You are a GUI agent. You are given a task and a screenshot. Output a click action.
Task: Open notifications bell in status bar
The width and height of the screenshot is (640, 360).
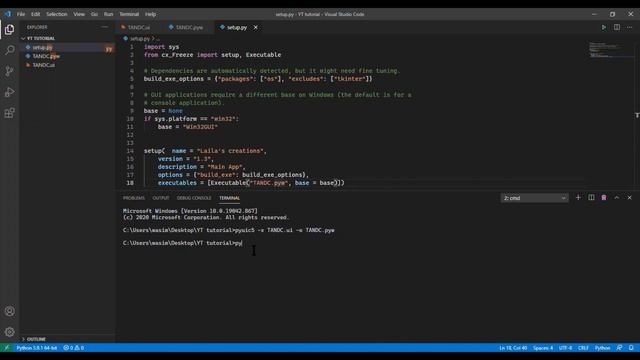click(631, 348)
